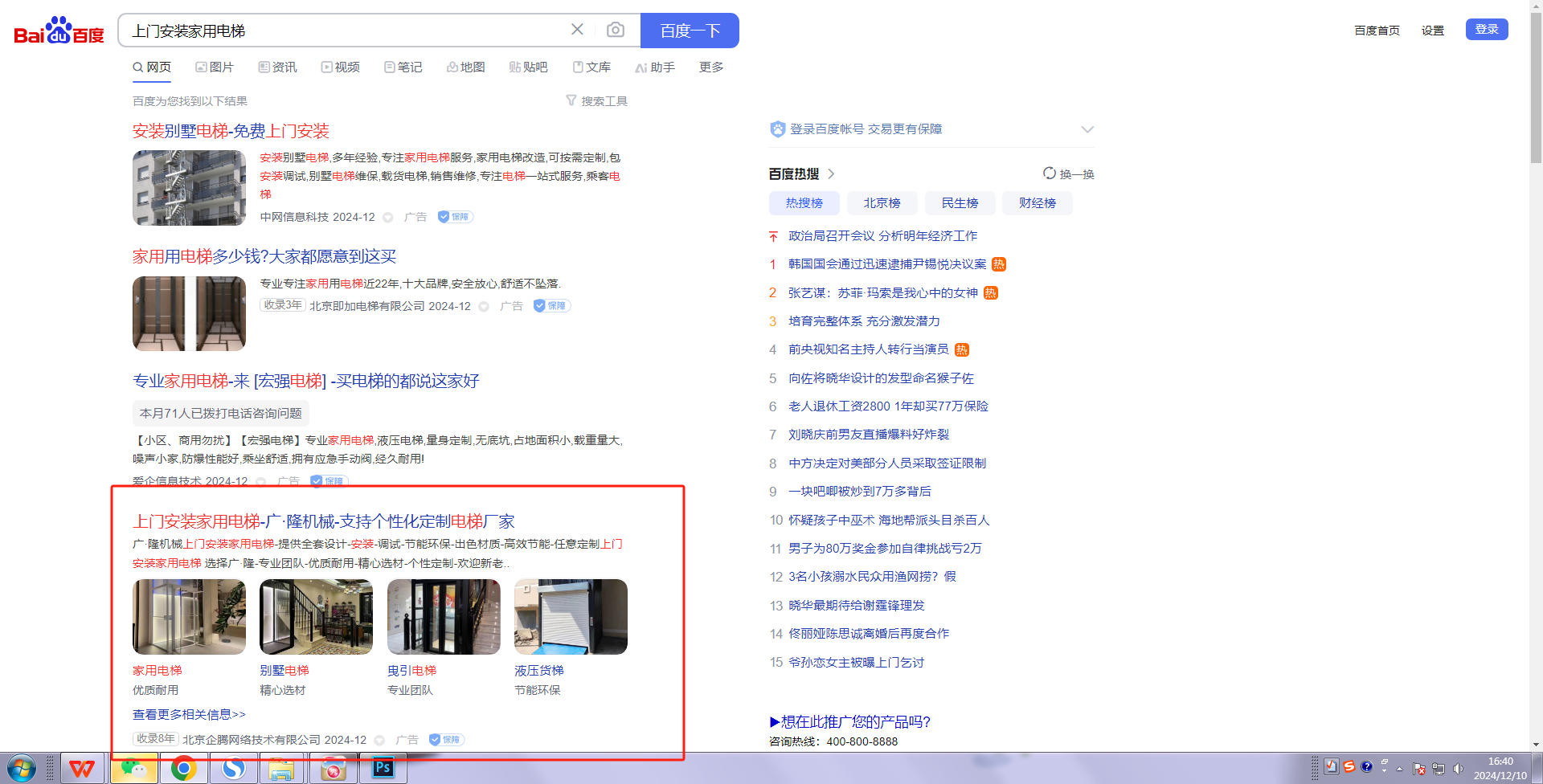Clear the search box with X icon

coord(577,30)
